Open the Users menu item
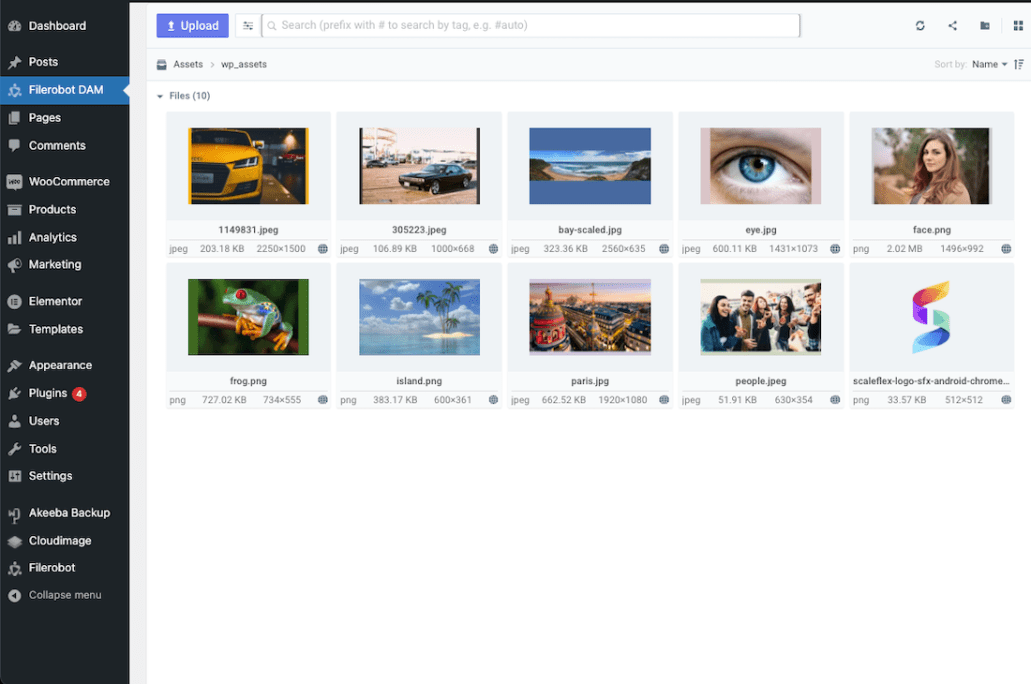The height and width of the screenshot is (684, 1031). click(64, 421)
